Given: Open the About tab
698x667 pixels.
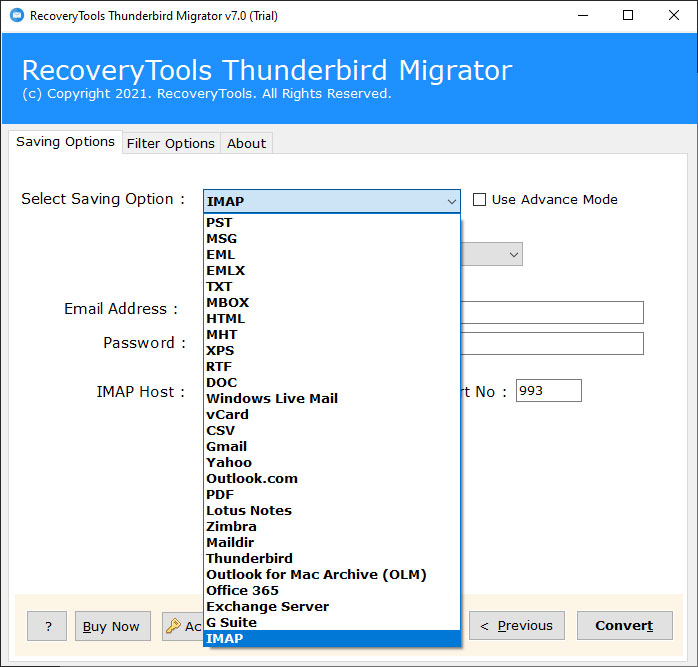Looking at the screenshot, I should click(x=246, y=143).
